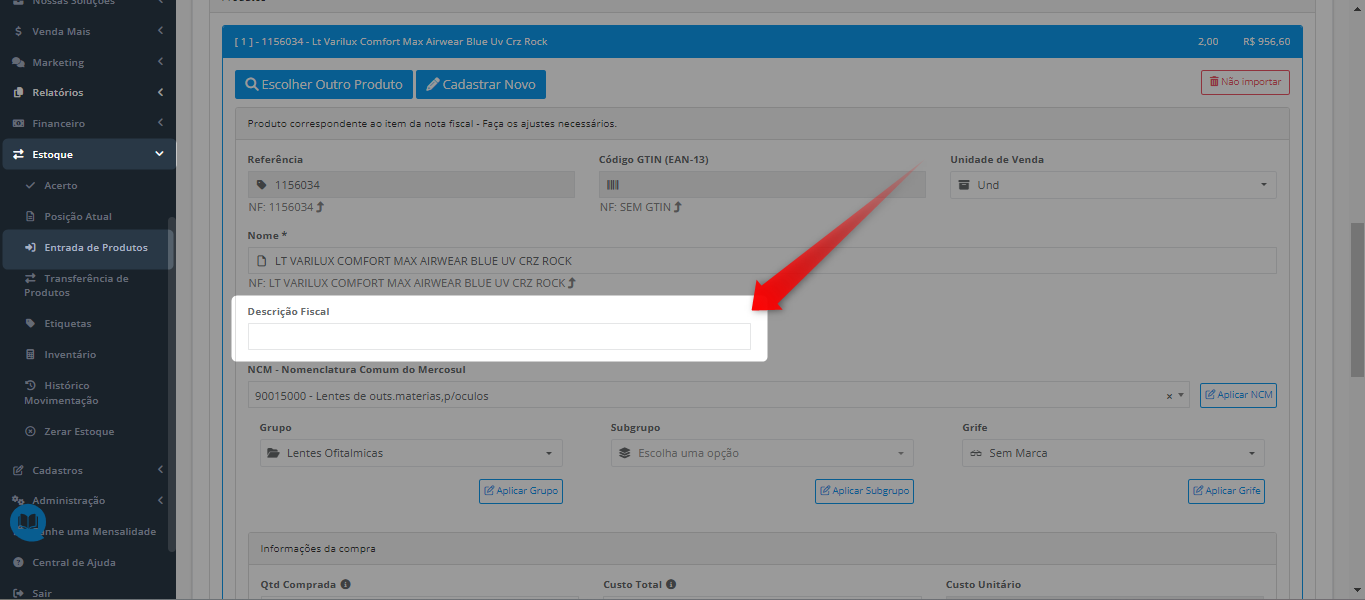Open the Relatórios menu
This screenshot has height=600, width=1365.
(88, 93)
